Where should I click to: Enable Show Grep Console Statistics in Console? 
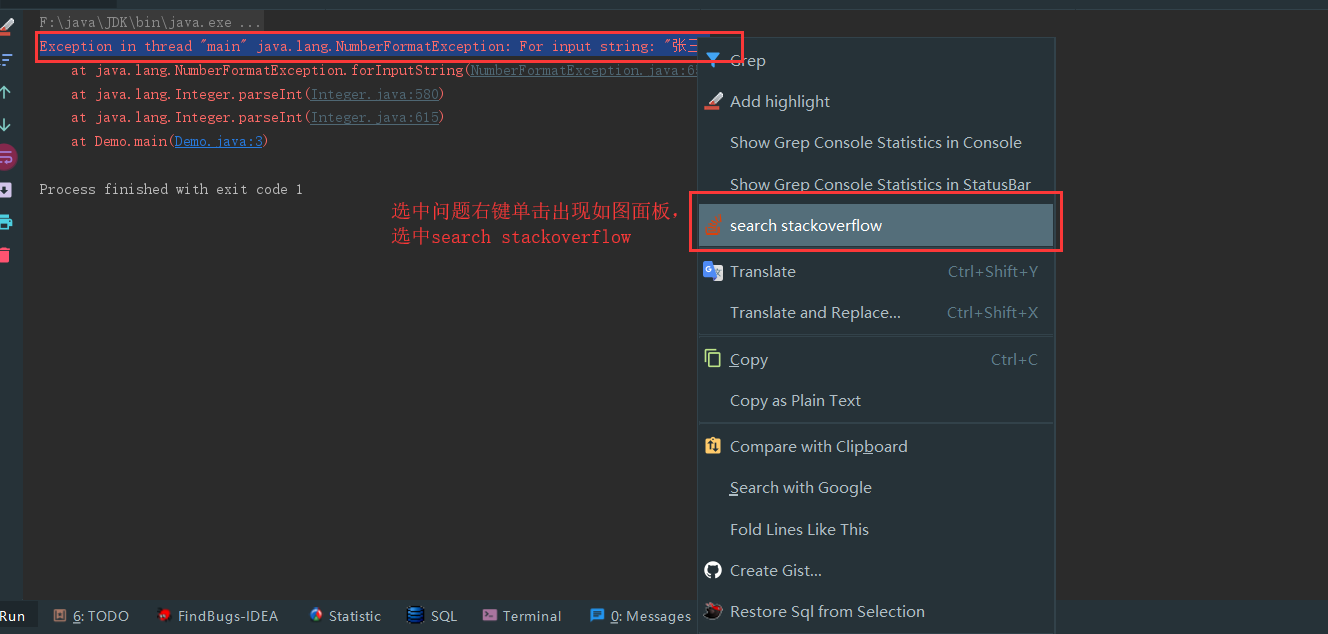pos(876,142)
